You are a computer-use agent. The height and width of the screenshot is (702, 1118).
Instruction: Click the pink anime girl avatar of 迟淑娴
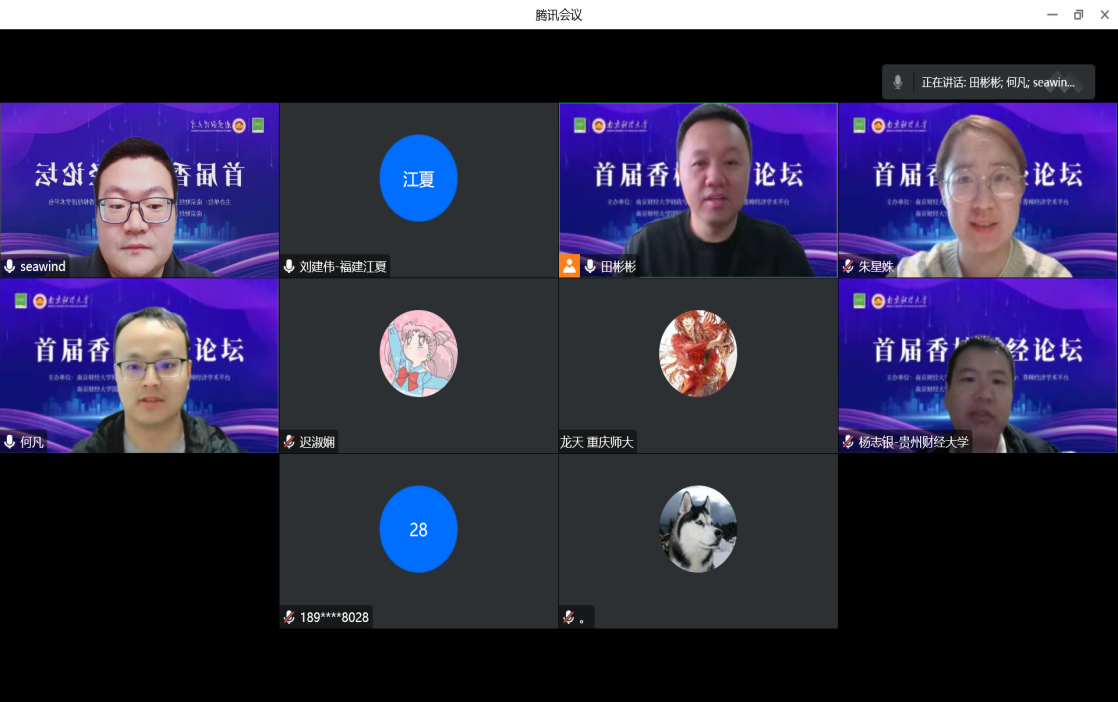pyautogui.click(x=418, y=353)
